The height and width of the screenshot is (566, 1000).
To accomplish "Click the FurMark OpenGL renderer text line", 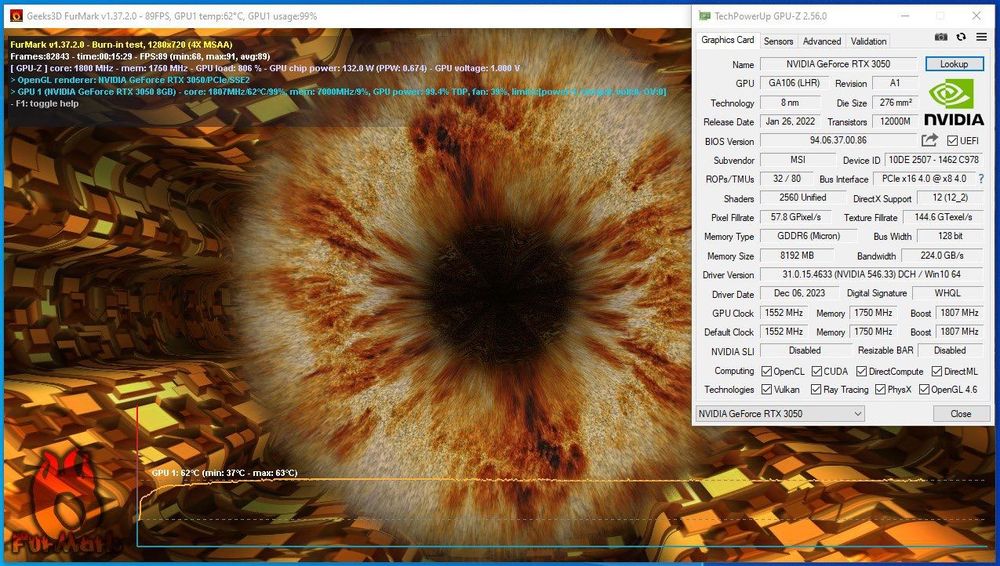I will pos(130,80).
